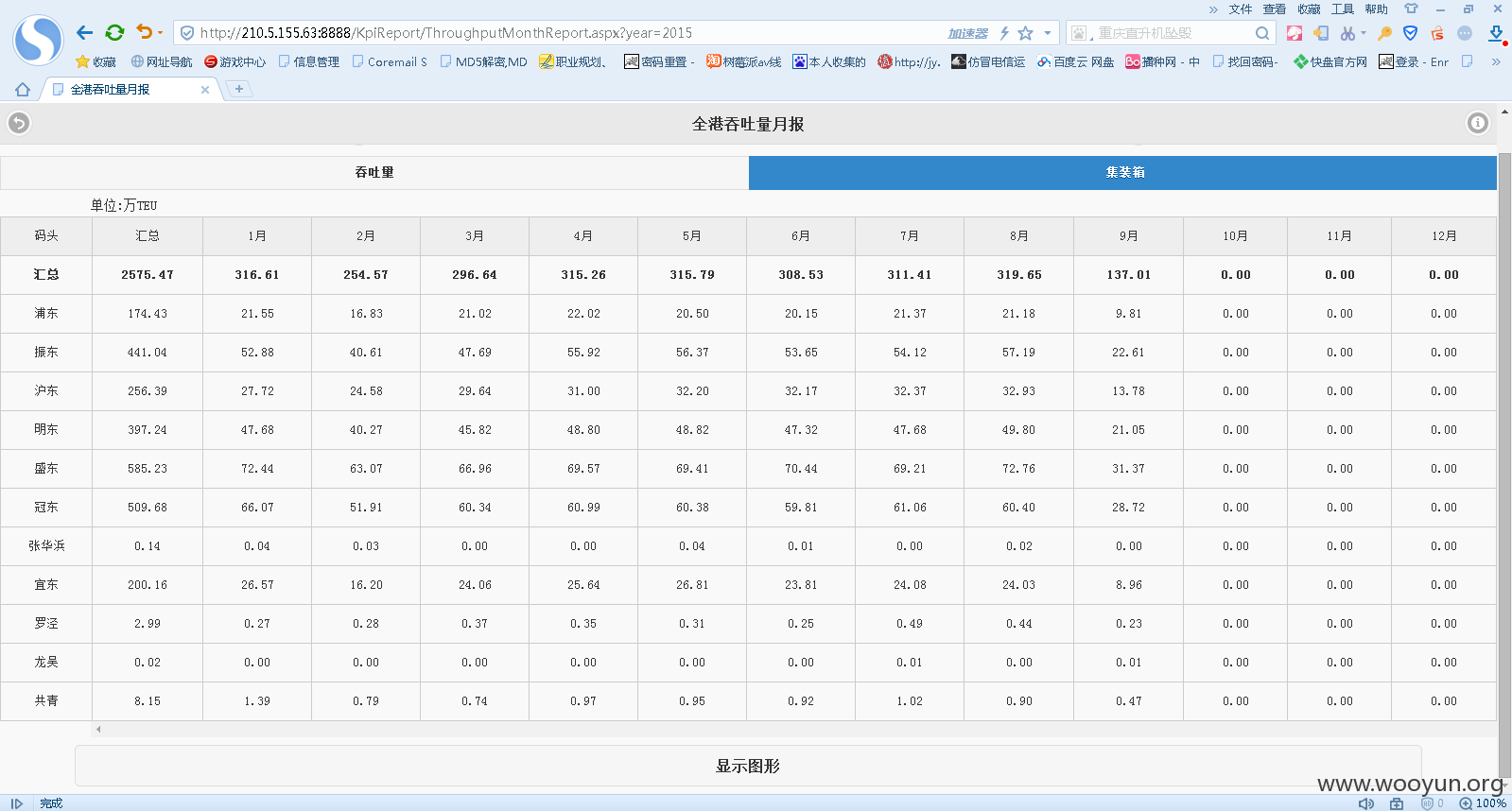Image resolution: width=1512 pixels, height=811 pixels.
Task: Open the 快盘官方网 bookmark
Action: (1330, 62)
